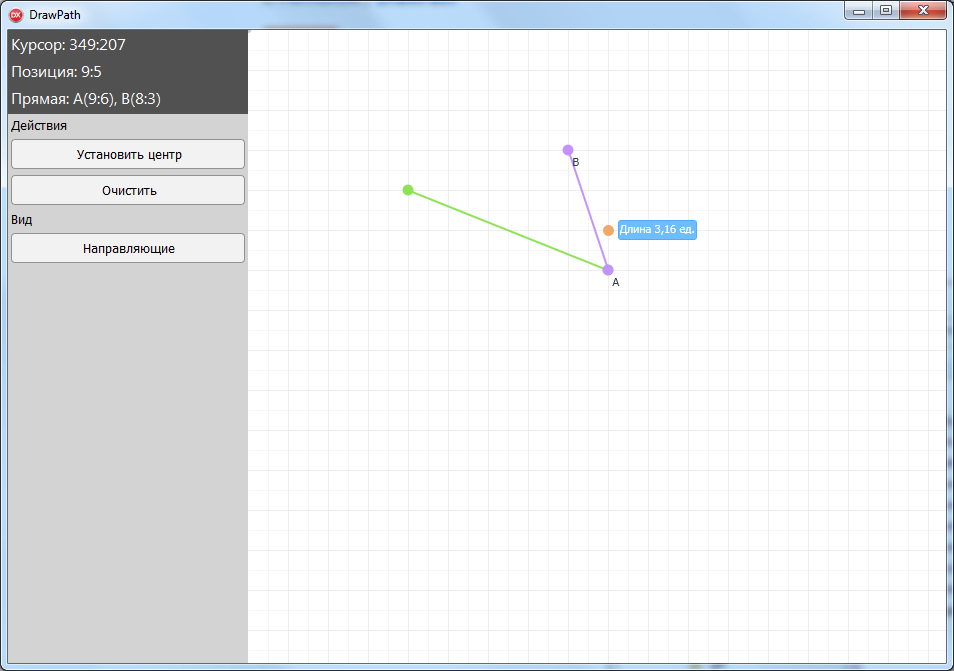Click the DrawPath app icon in title bar
The width and height of the screenshot is (954, 671).
click(x=16, y=15)
